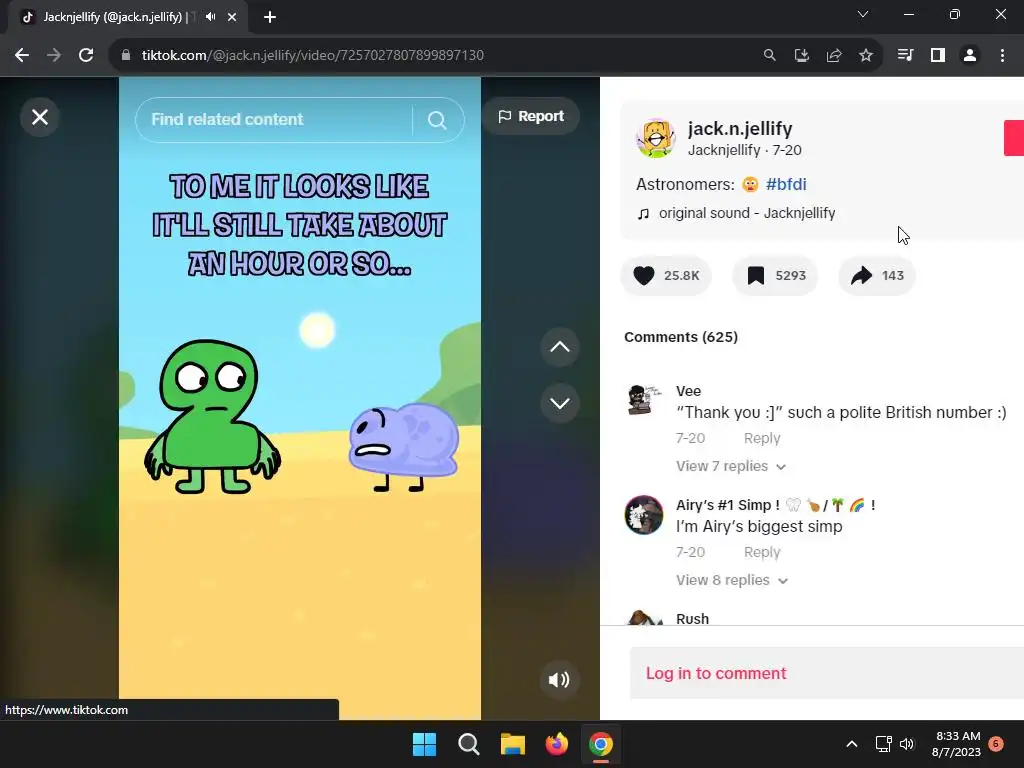Click Log in to comment

716,673
